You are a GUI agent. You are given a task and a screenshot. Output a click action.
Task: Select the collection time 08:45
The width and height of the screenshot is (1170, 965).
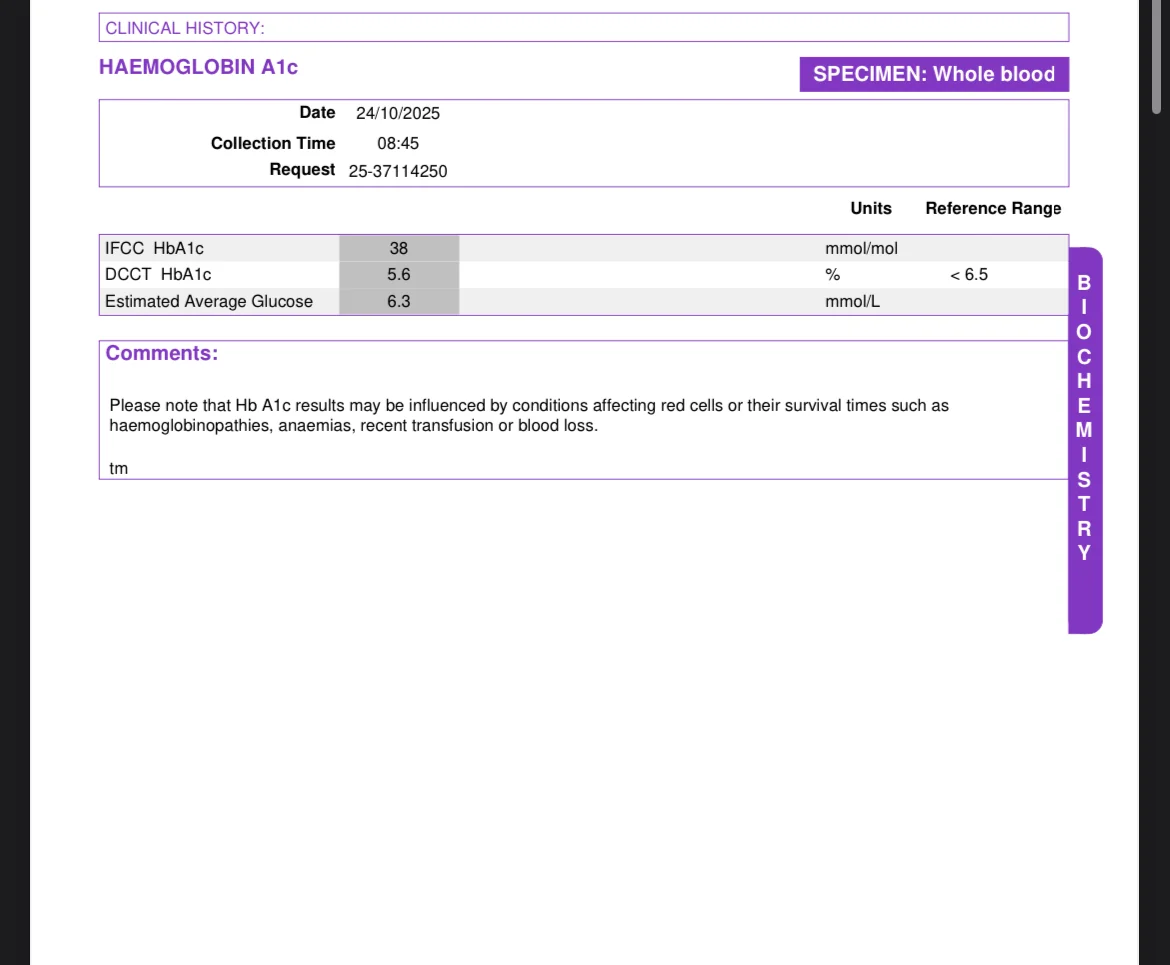coord(398,143)
